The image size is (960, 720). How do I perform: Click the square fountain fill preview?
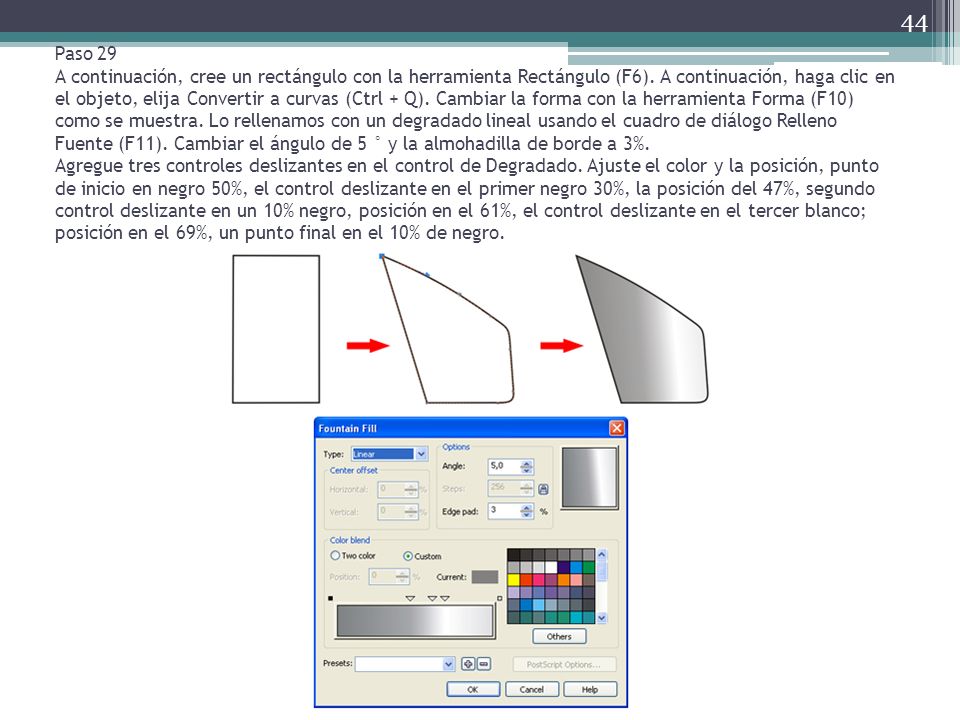pos(589,478)
